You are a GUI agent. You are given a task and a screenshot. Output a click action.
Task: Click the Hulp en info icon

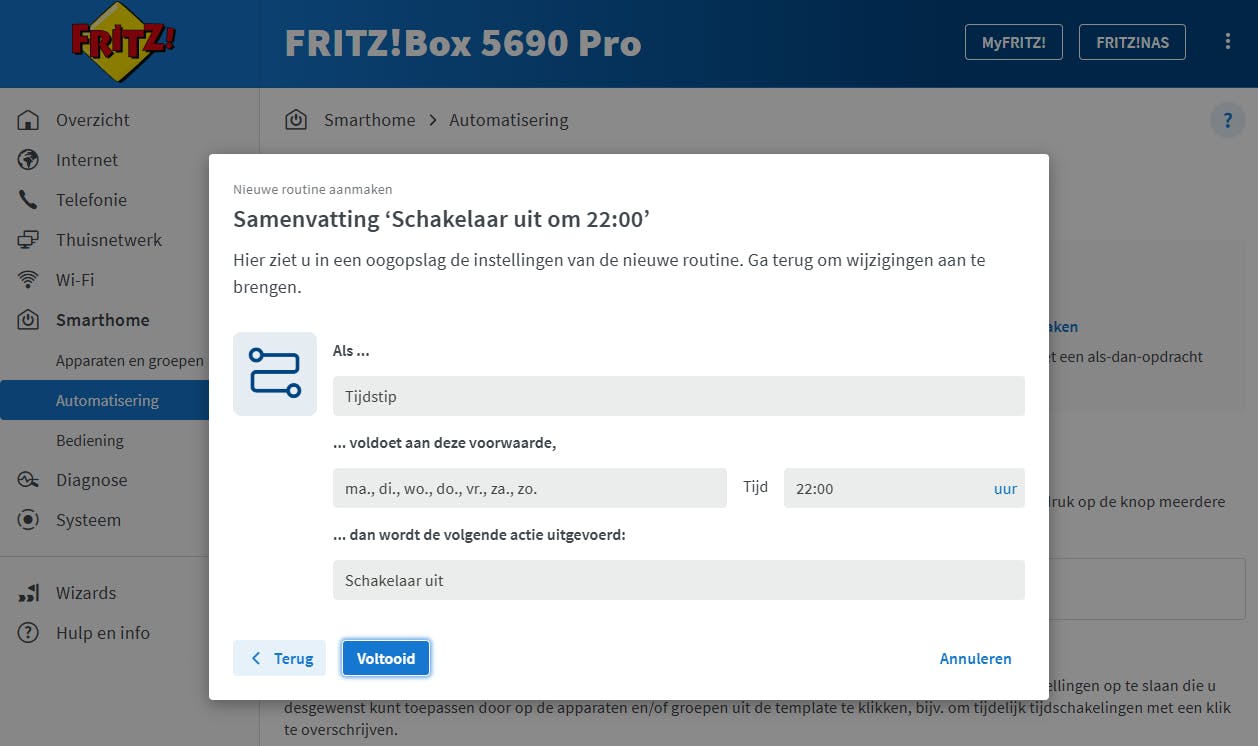pyautogui.click(x=28, y=633)
